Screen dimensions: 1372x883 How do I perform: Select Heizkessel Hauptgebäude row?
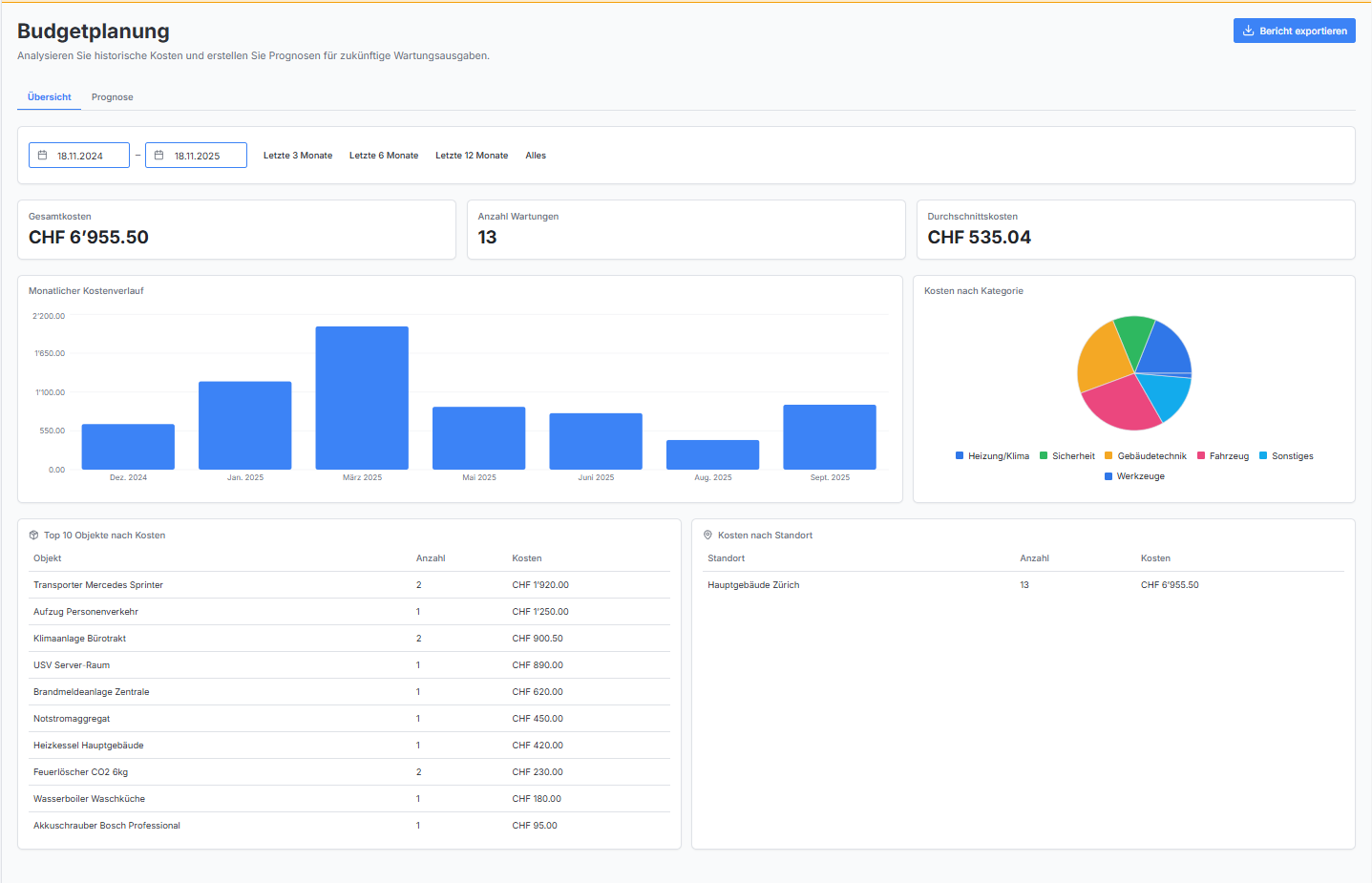pos(349,746)
